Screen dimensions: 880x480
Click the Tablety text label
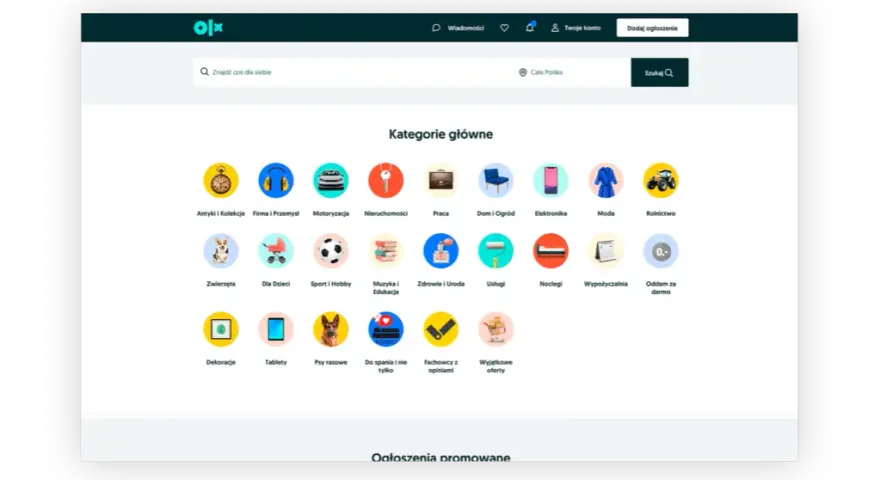[x=276, y=363]
